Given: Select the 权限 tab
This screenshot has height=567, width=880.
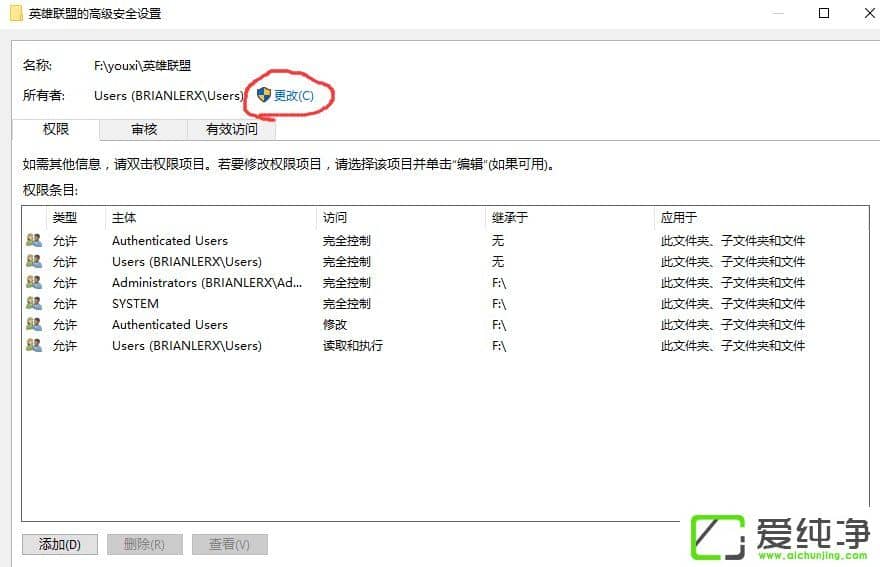Looking at the screenshot, I should point(56,130).
